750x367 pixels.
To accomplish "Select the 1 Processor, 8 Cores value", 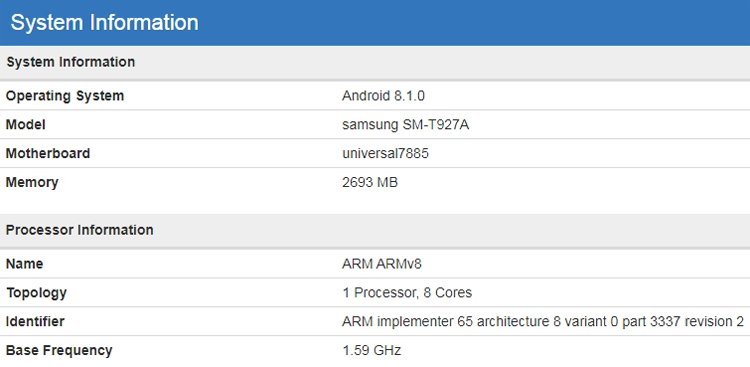I will point(408,292).
